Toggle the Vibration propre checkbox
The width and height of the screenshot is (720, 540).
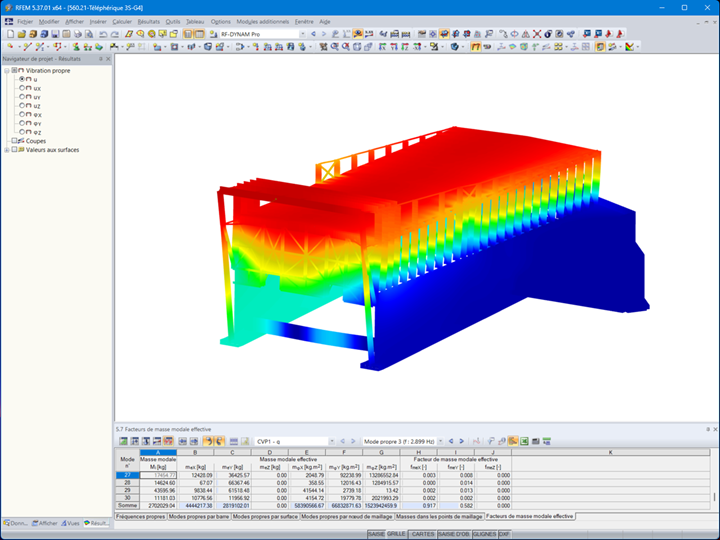click(x=14, y=70)
